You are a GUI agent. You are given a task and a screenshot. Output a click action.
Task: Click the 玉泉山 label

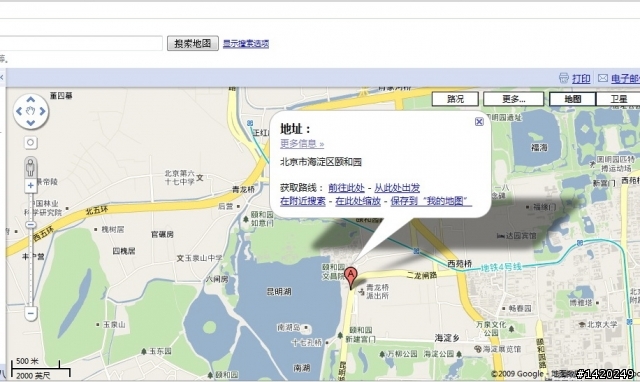[114, 325]
